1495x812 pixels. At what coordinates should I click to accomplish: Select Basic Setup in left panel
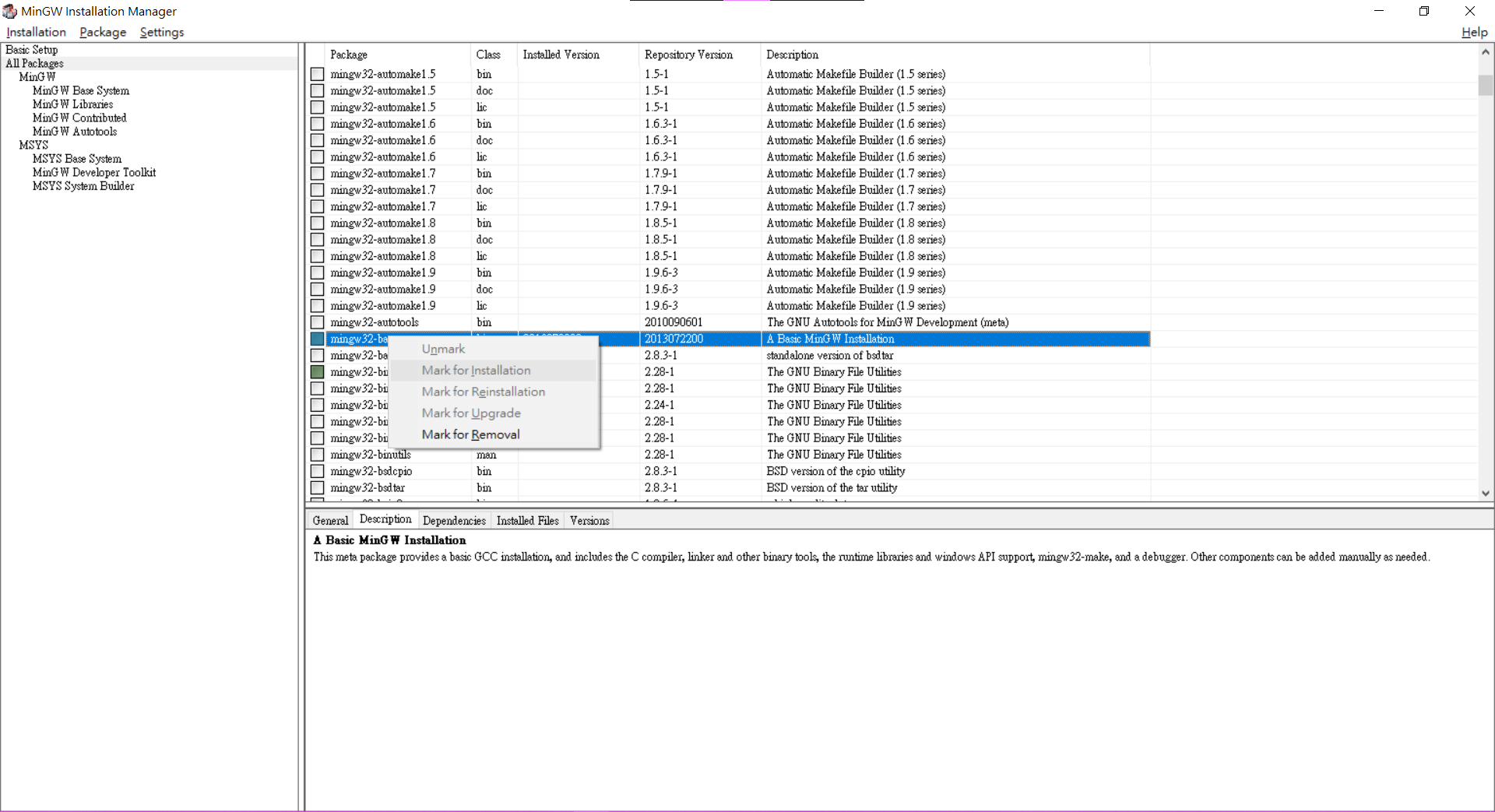tap(32, 50)
